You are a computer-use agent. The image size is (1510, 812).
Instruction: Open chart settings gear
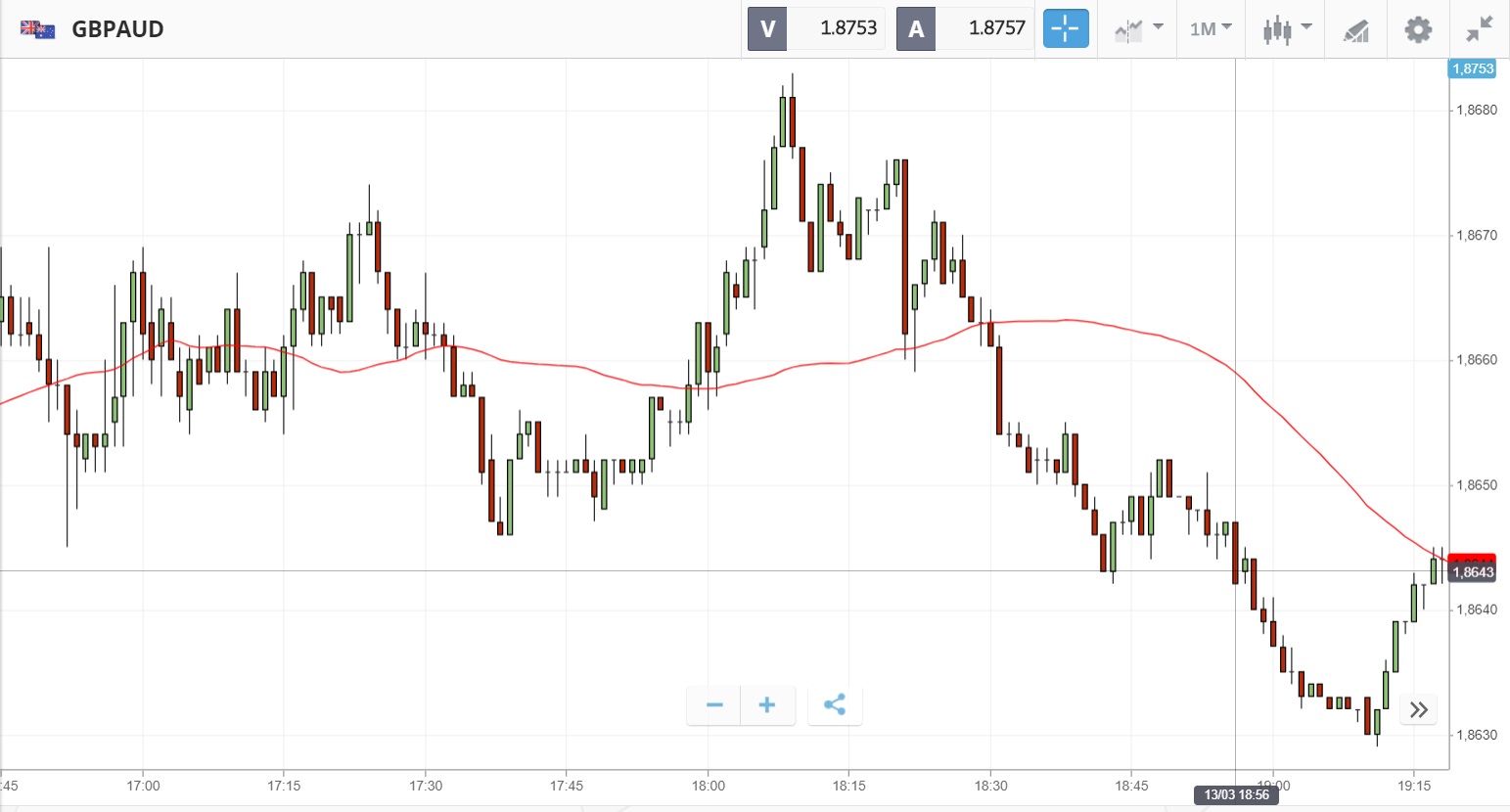click(1418, 29)
